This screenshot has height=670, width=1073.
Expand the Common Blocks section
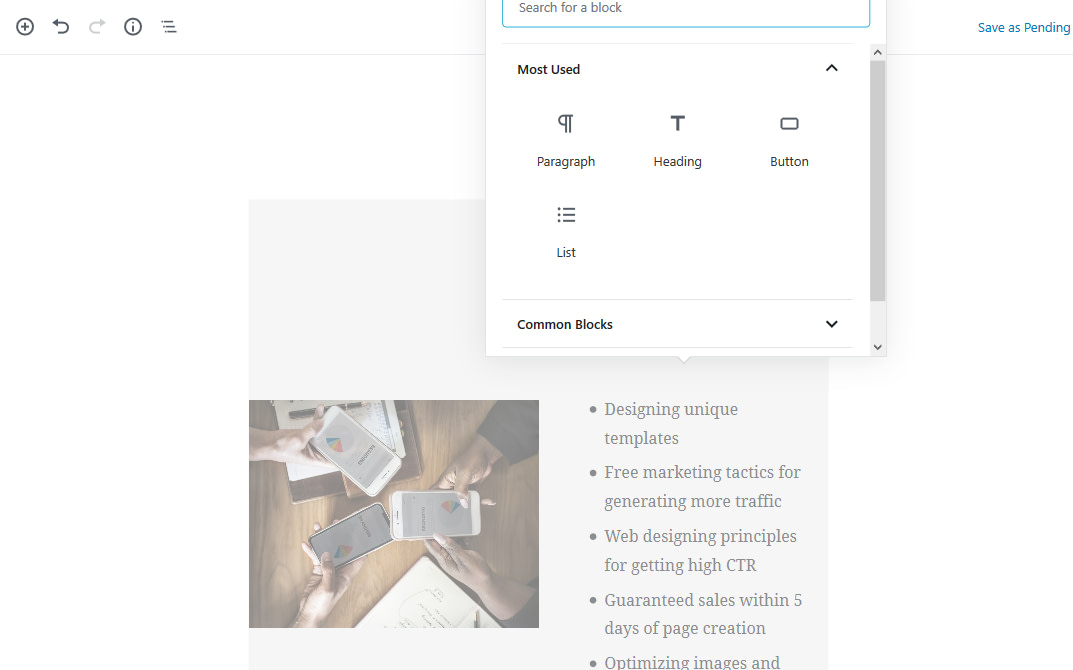click(x=831, y=324)
